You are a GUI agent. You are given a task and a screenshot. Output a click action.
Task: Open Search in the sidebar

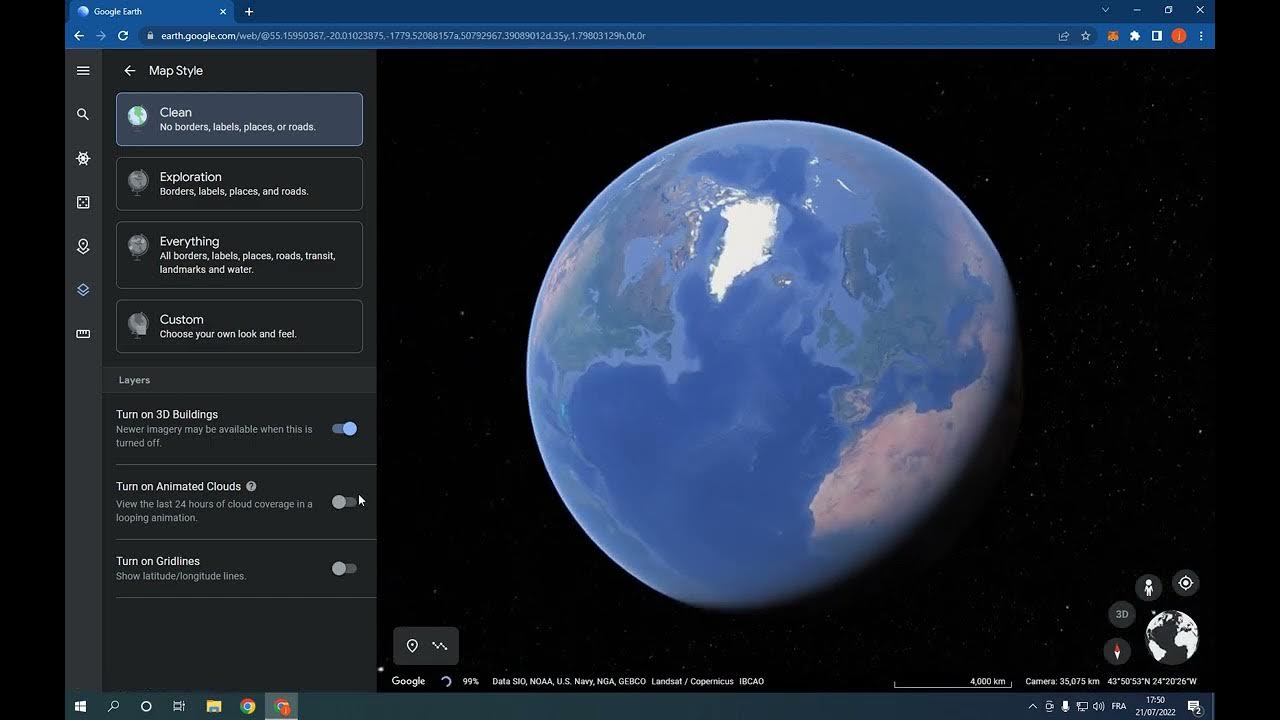point(83,115)
